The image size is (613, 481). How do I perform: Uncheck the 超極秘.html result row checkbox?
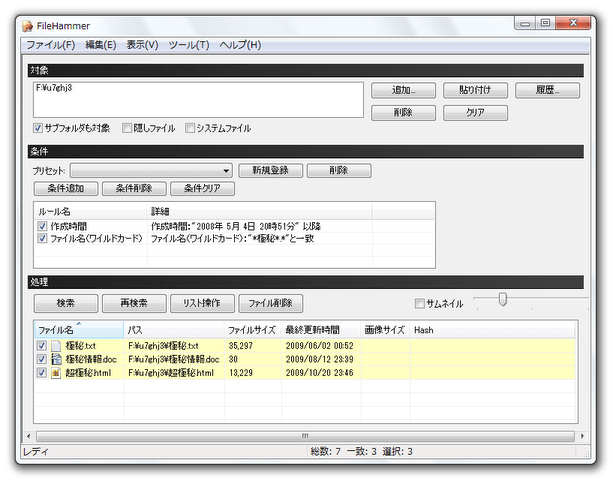41,373
